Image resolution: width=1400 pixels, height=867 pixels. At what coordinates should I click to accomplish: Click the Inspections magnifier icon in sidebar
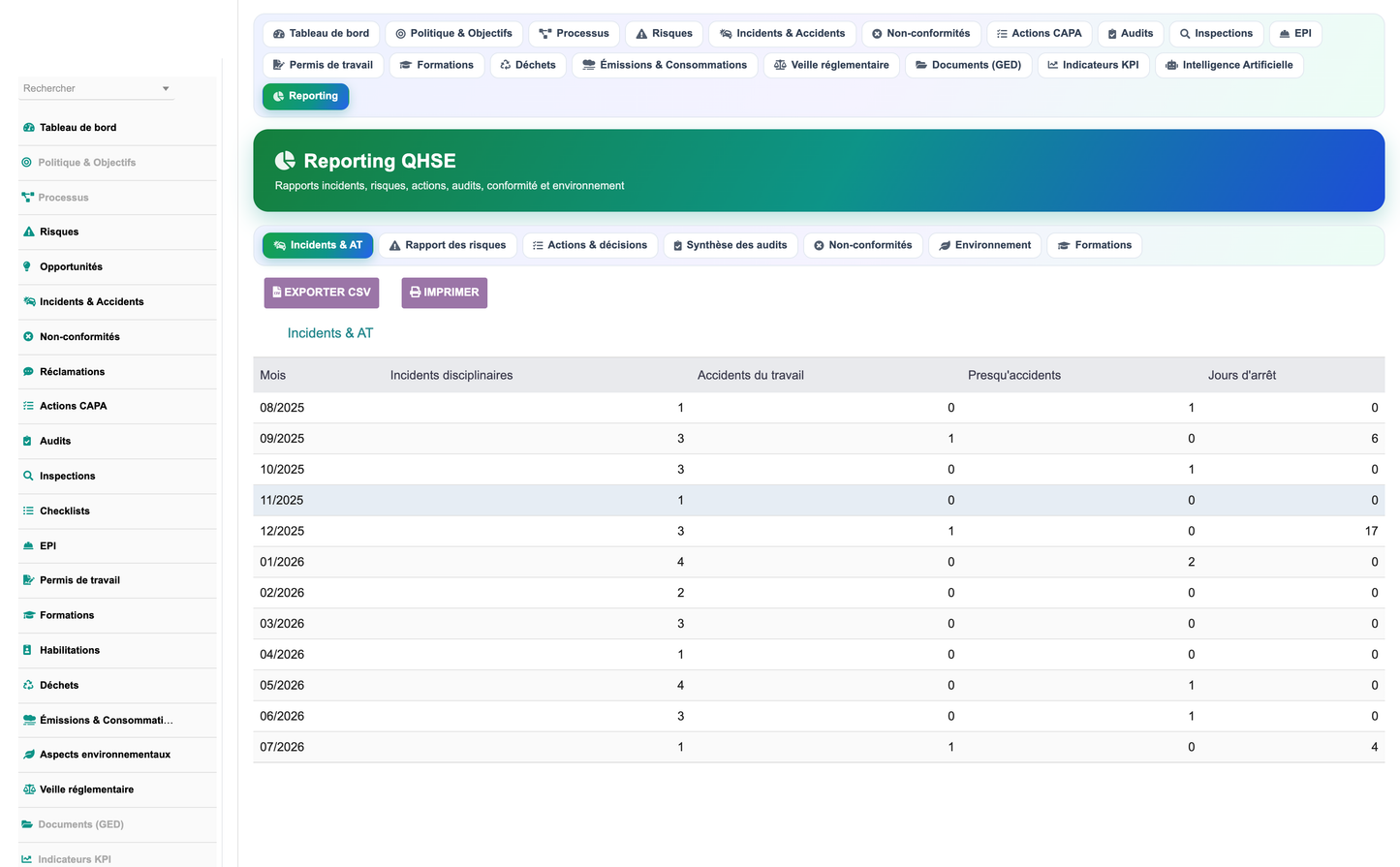(x=28, y=476)
